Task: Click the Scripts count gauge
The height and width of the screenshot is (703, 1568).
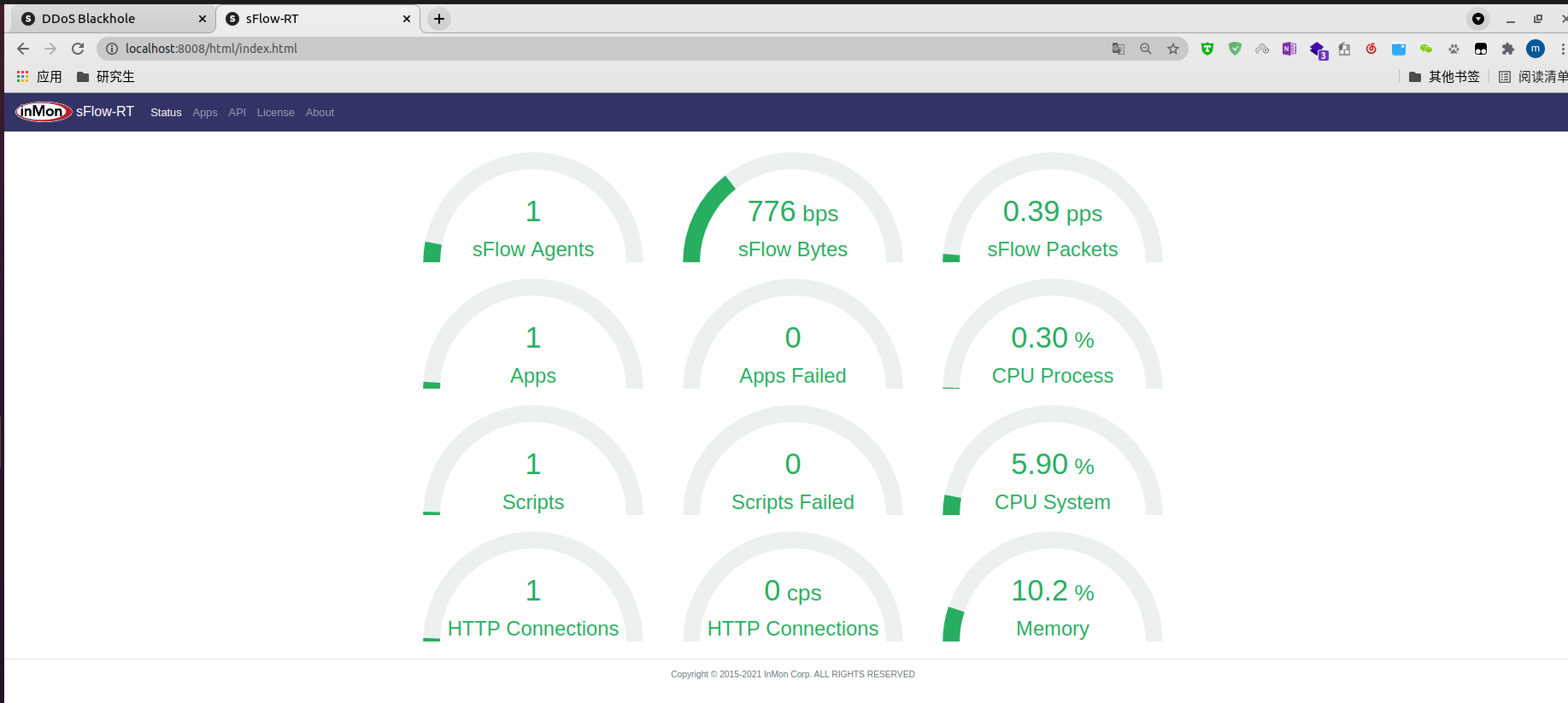Action: coord(533,460)
